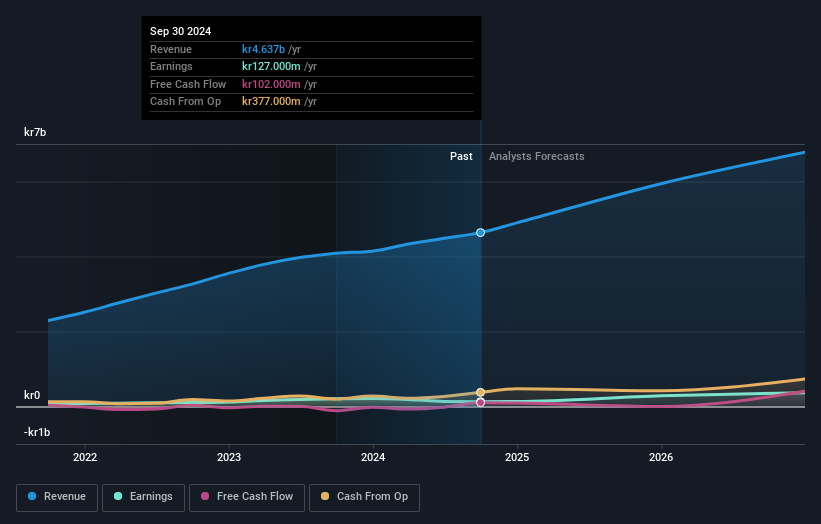Click the 2023 x-axis label

click(229, 457)
